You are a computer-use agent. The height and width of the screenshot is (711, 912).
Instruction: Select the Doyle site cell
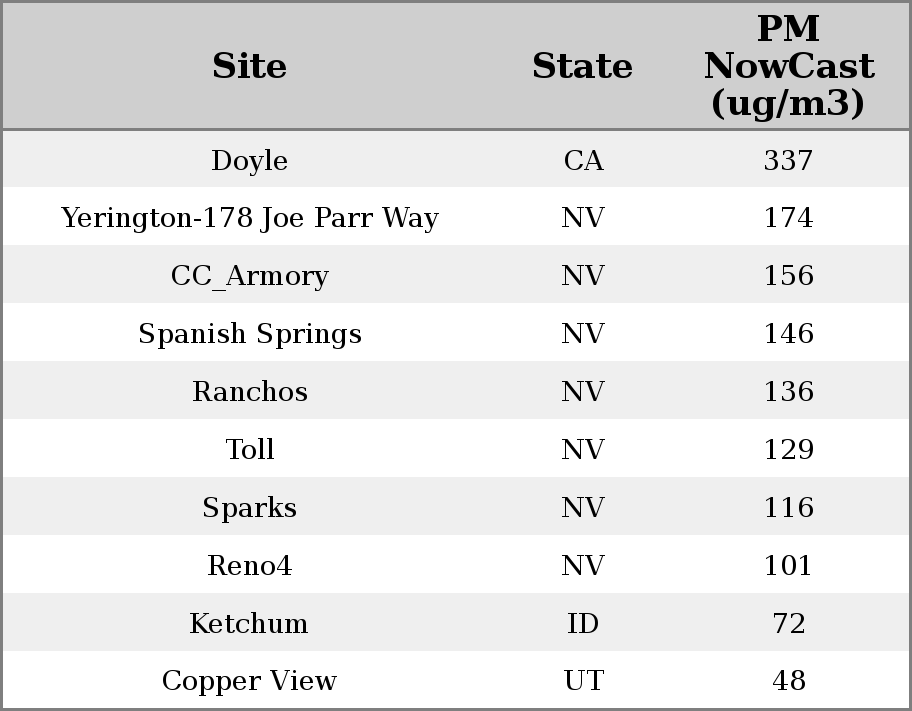tap(249, 160)
